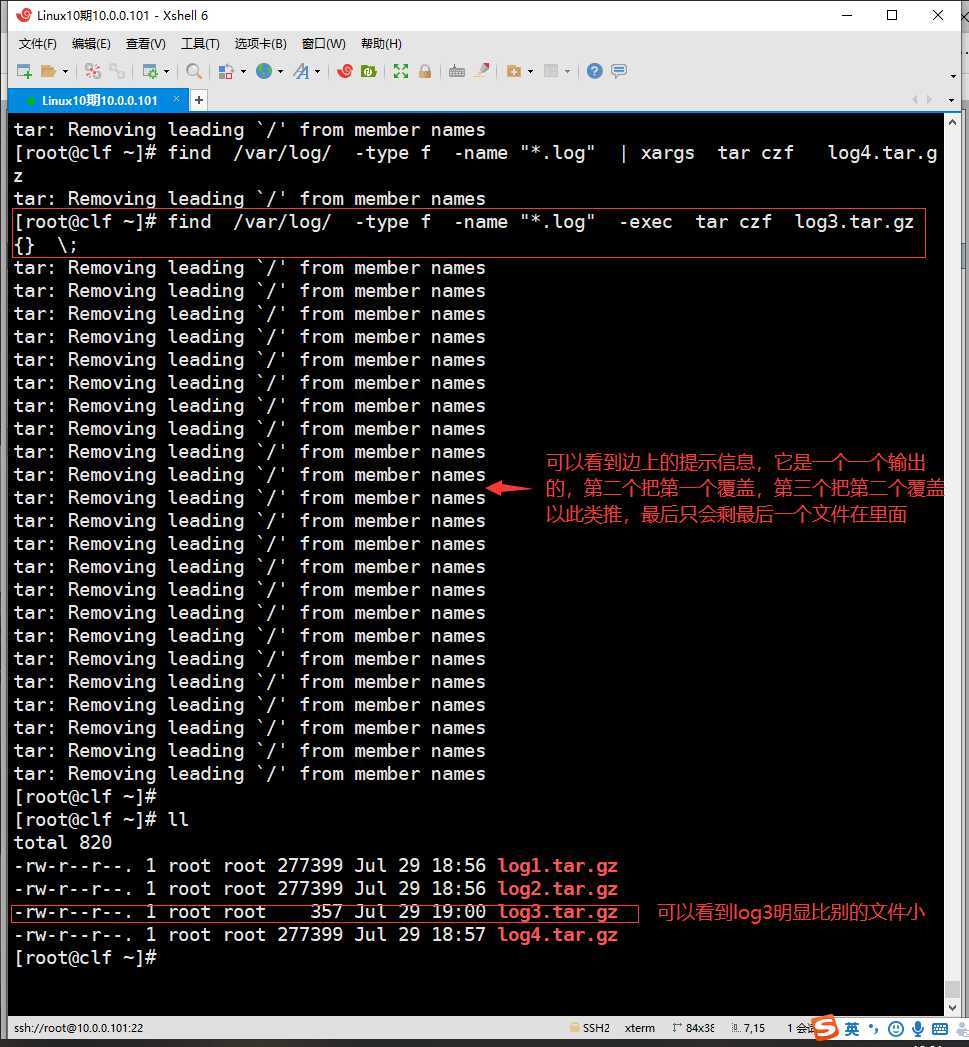
Task: Click the gray layout toolbar icon
Action: pos(551,71)
